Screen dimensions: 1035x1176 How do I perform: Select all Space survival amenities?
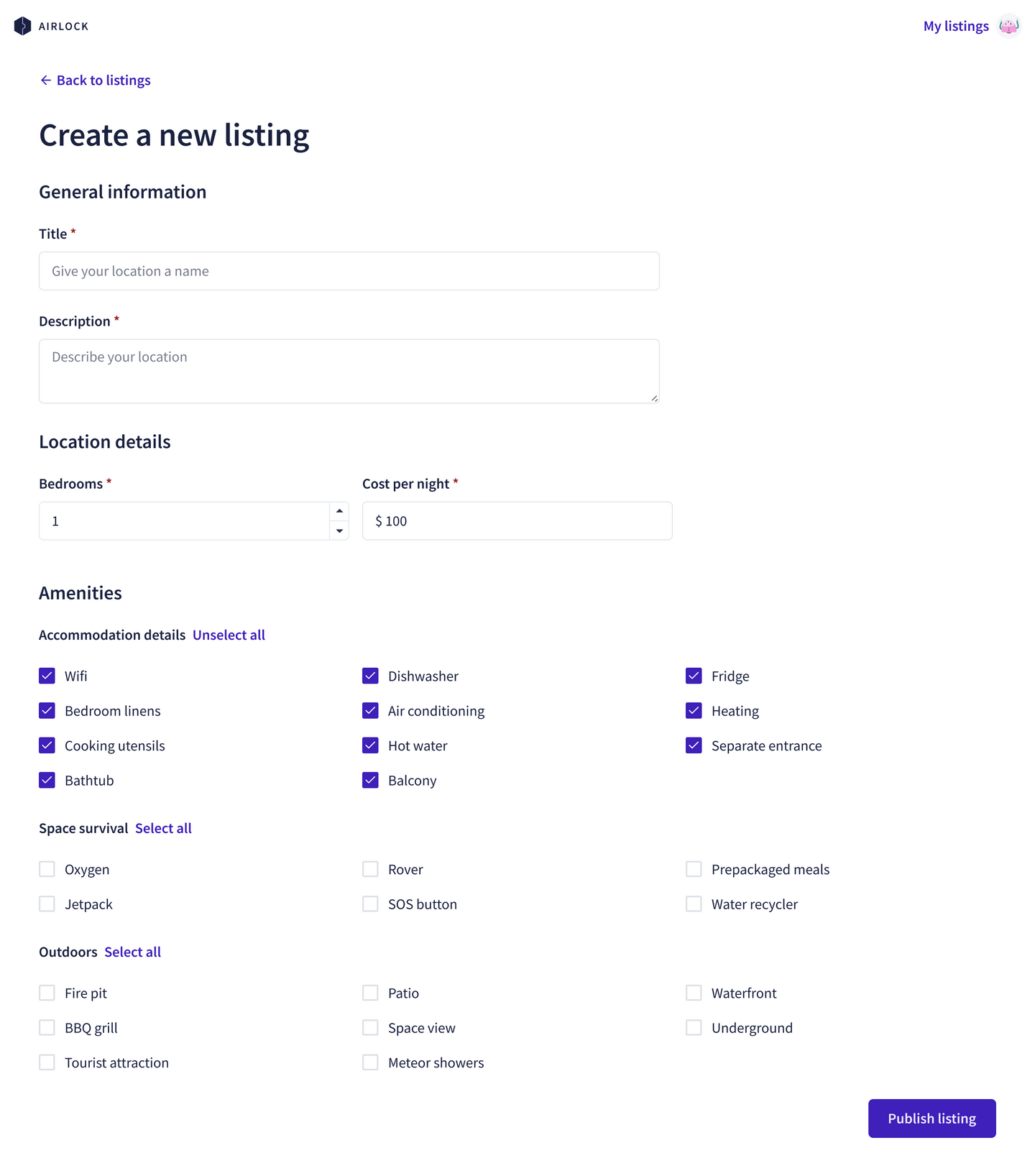tap(163, 828)
